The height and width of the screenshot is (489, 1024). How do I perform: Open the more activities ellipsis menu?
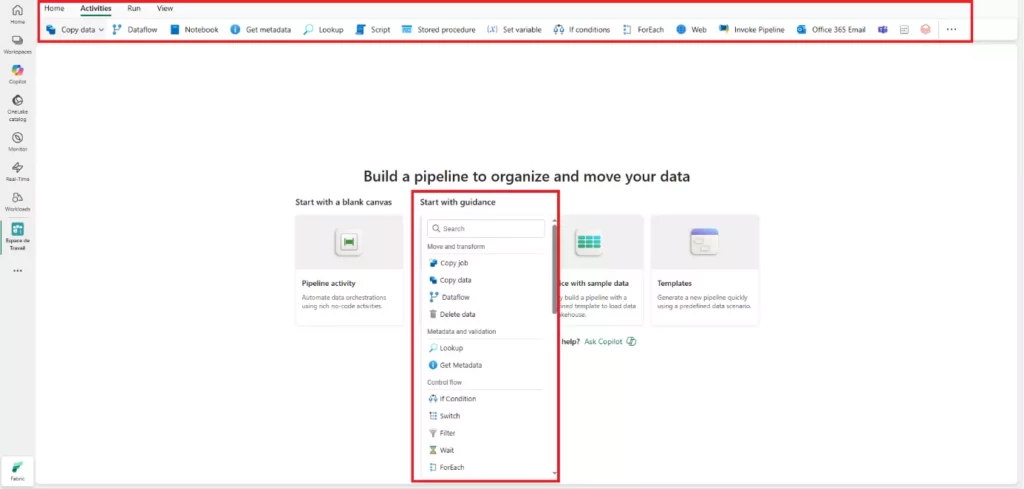point(951,29)
